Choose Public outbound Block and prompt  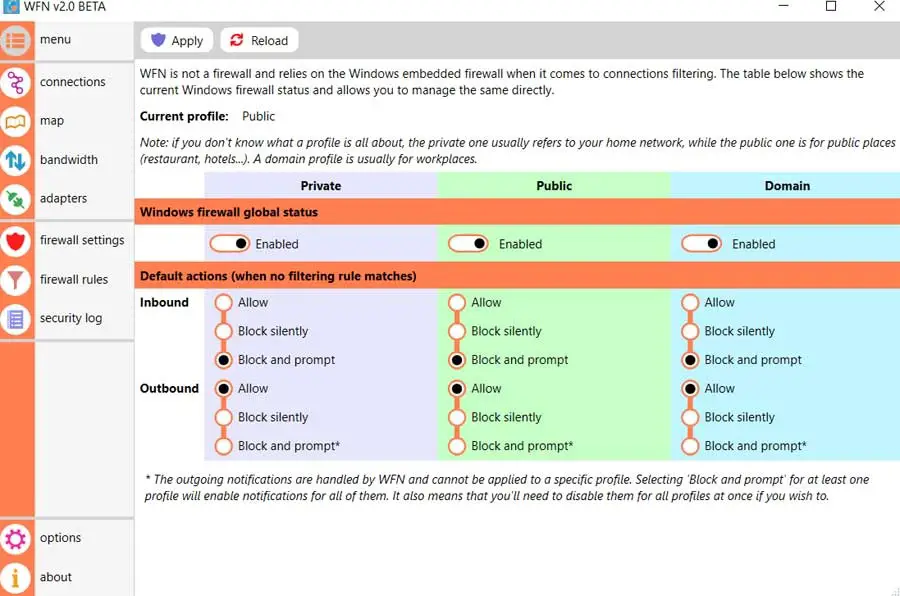pyautogui.click(x=457, y=446)
